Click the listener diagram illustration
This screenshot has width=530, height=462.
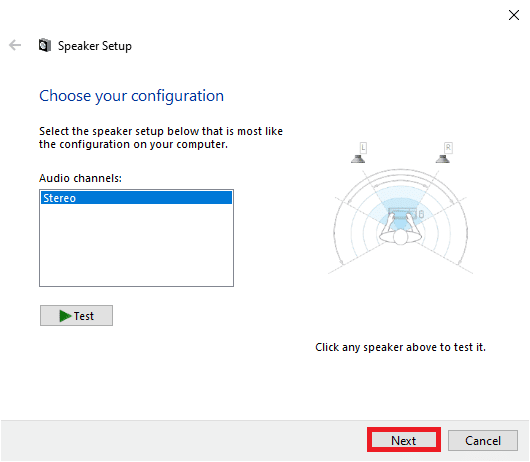pyautogui.click(x=401, y=221)
